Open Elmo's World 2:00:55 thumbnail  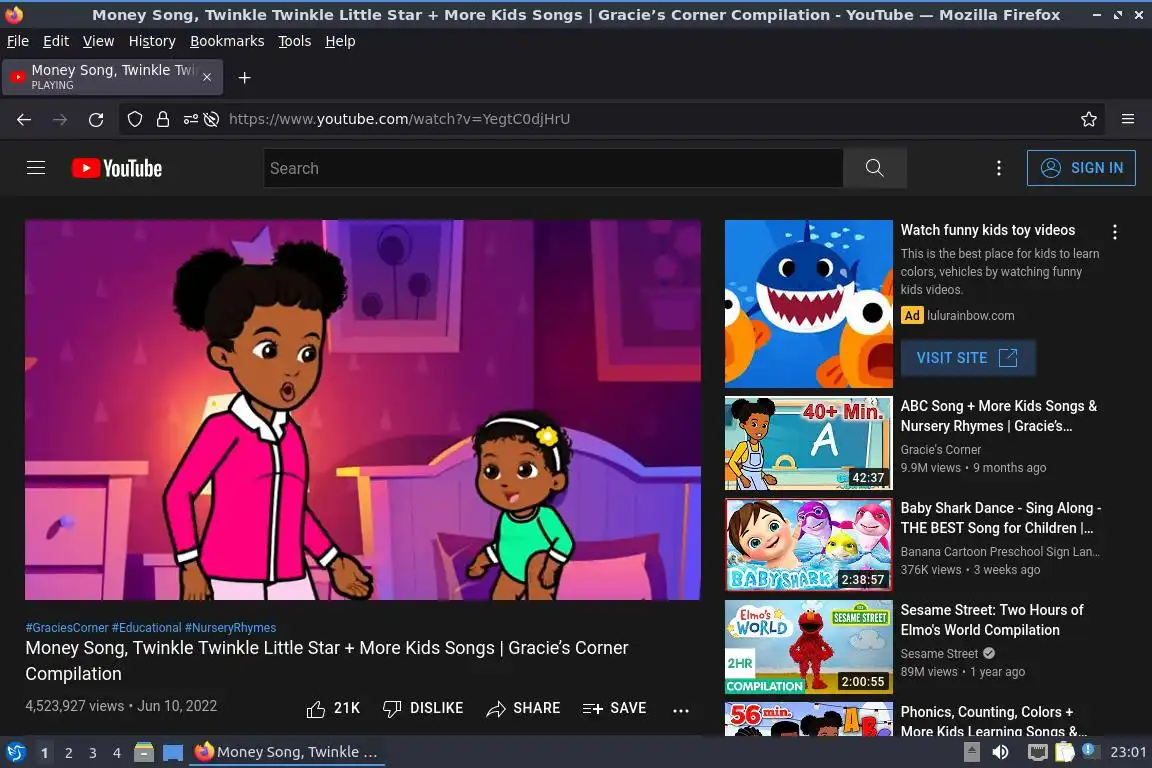tap(808, 647)
